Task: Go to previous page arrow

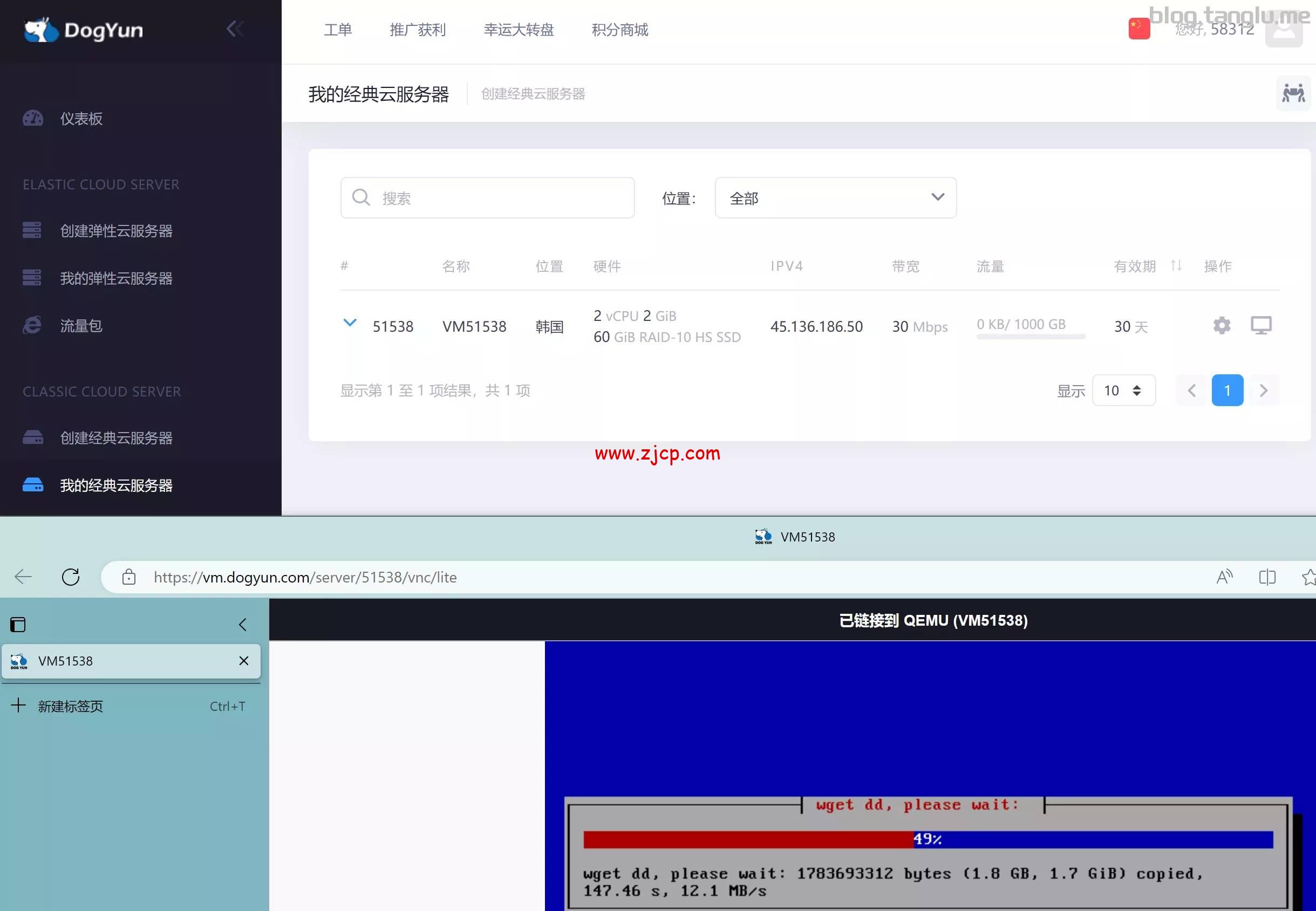Action: pos(1191,391)
